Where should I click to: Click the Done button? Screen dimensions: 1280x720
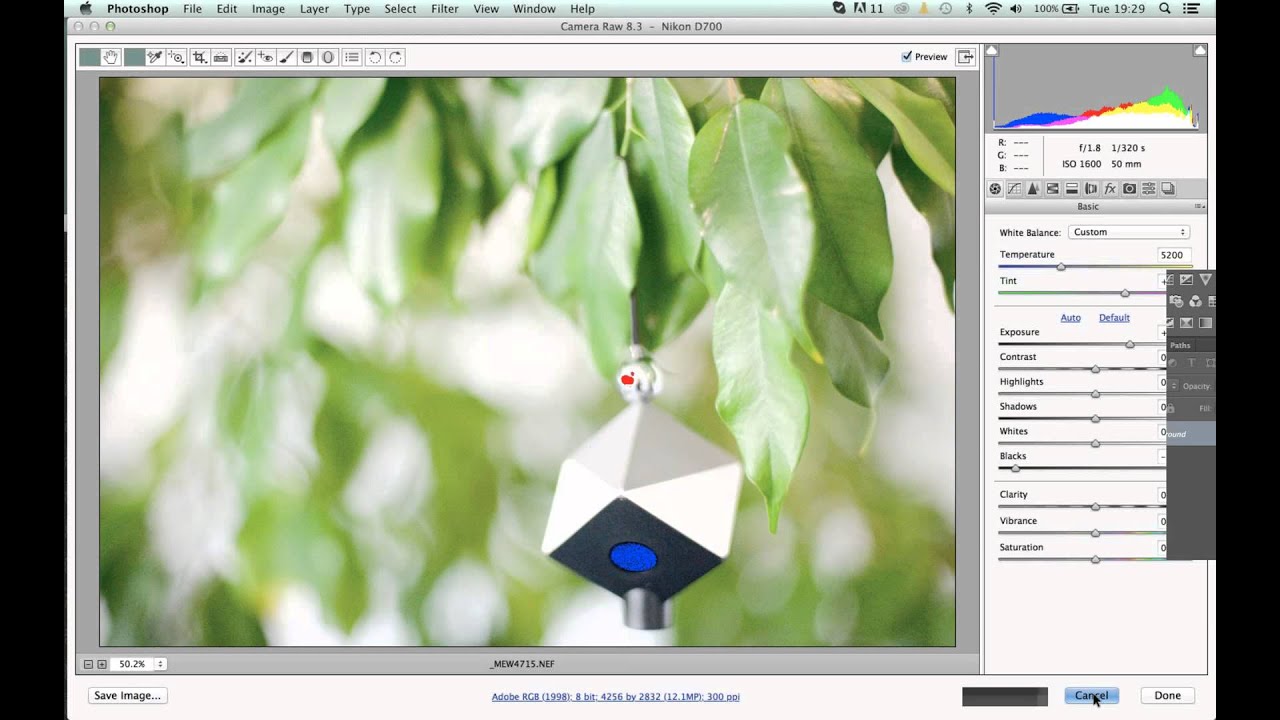(1167, 695)
